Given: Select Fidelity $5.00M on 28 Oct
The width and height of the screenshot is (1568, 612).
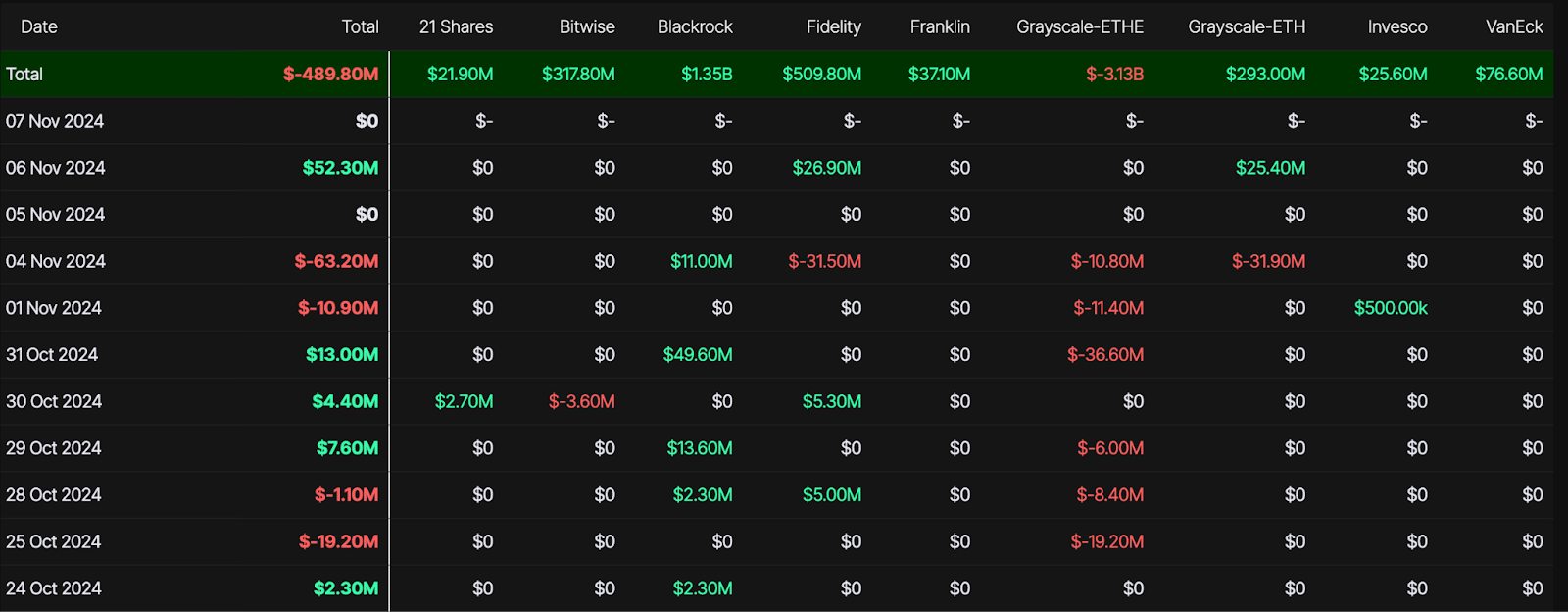Looking at the screenshot, I should coord(832,494).
